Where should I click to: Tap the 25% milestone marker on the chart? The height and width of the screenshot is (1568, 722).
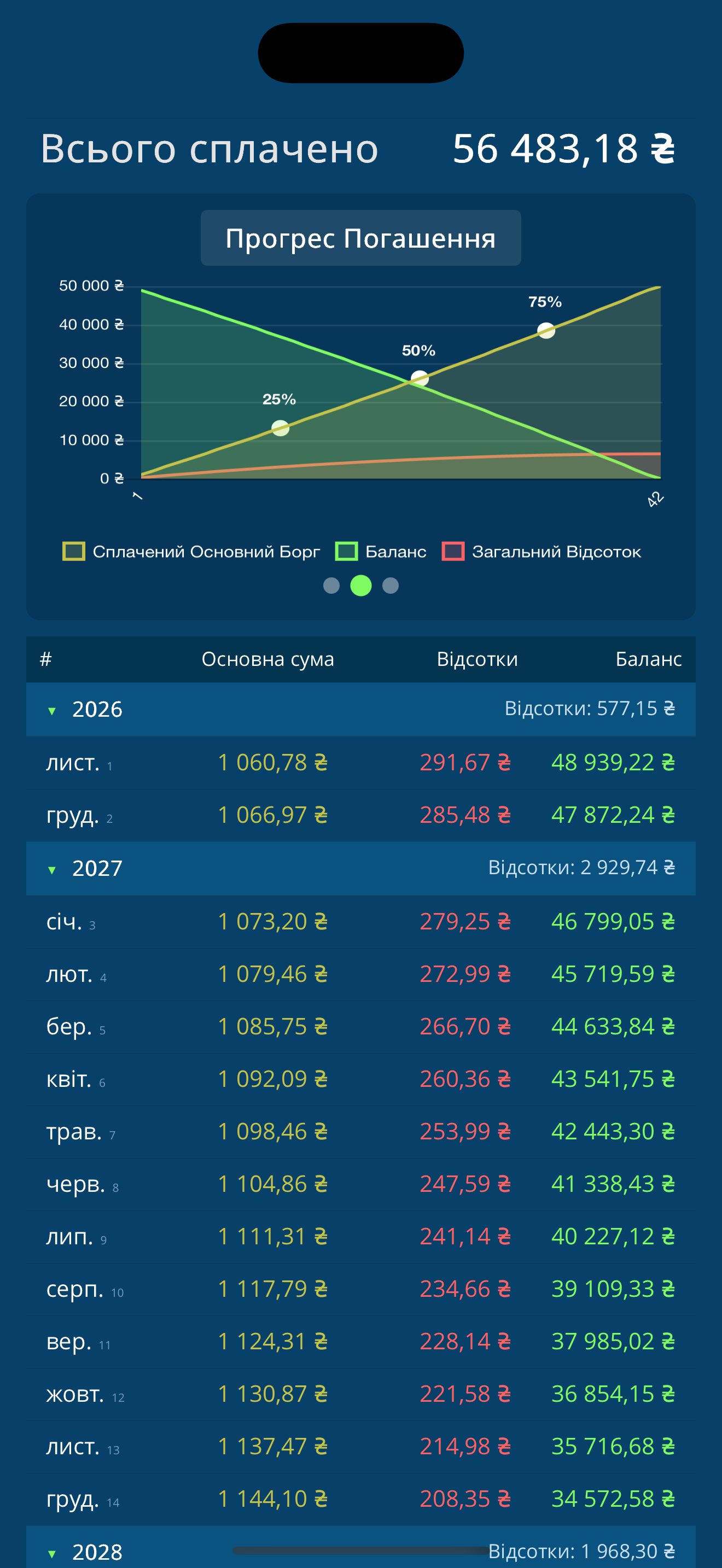280,428
